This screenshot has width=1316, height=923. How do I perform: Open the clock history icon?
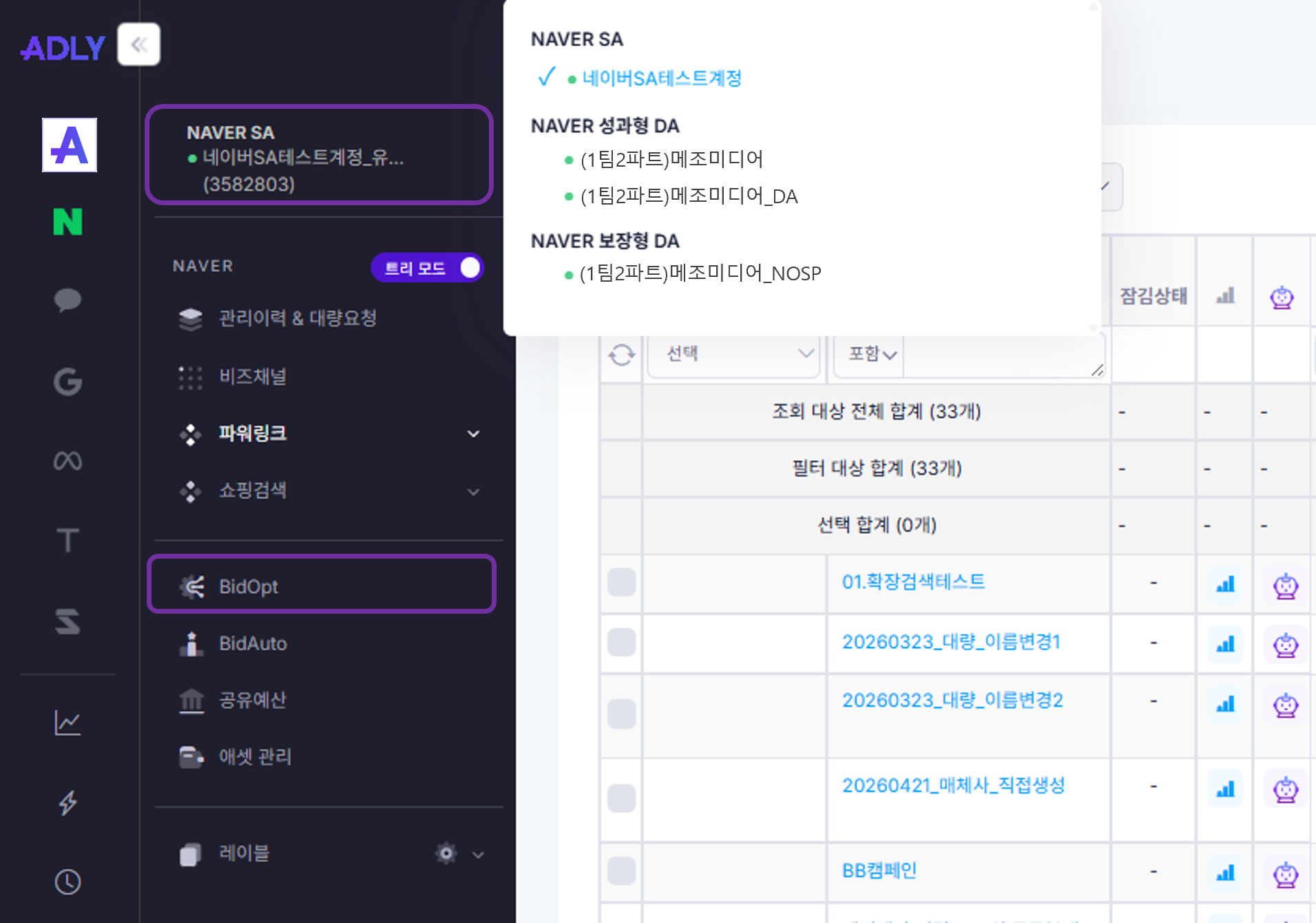67,882
